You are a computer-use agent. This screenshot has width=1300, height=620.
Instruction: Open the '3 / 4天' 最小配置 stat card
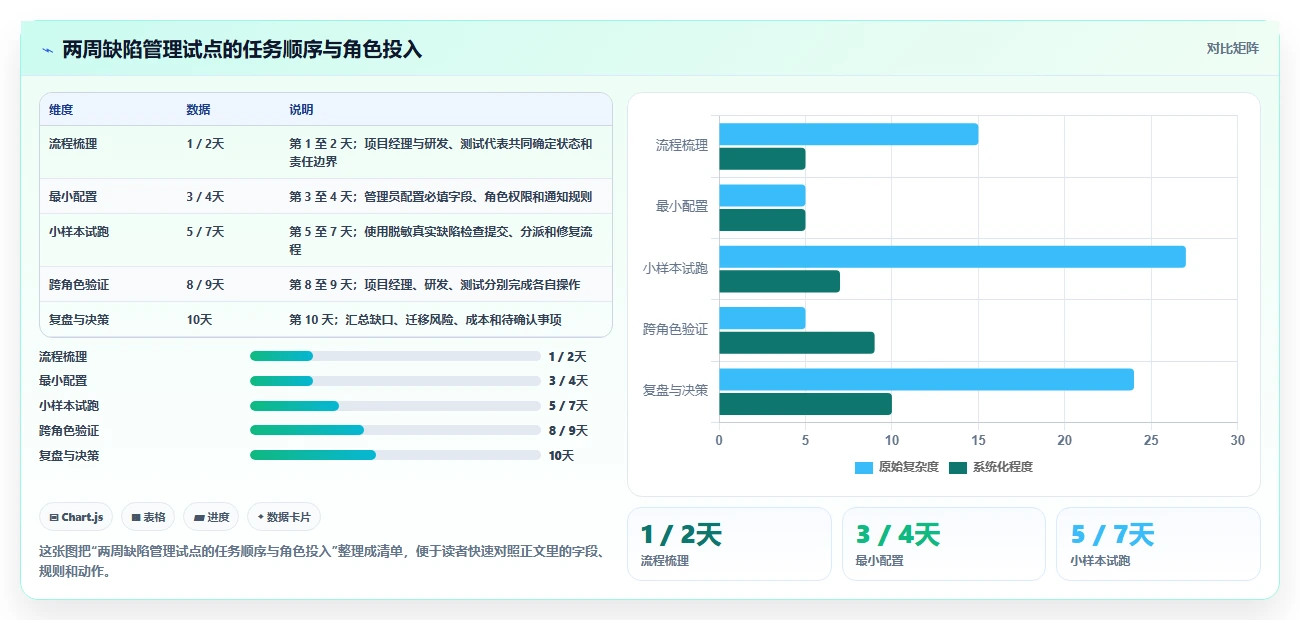[x=943, y=544]
